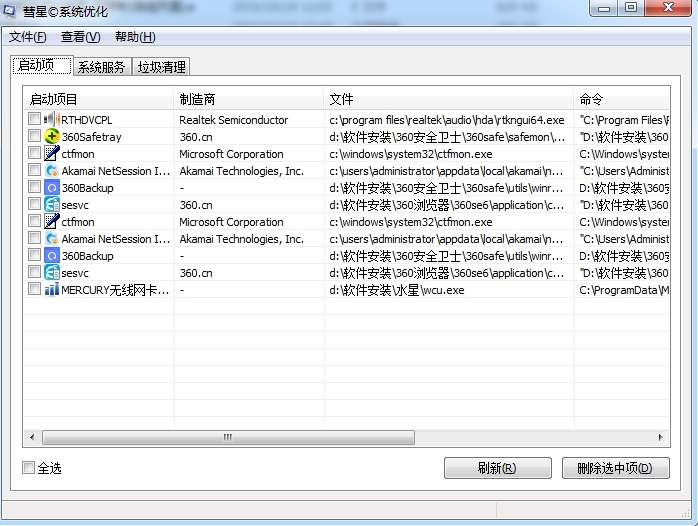
Task: Click the 删除选中项(D) button
Action: 616,468
